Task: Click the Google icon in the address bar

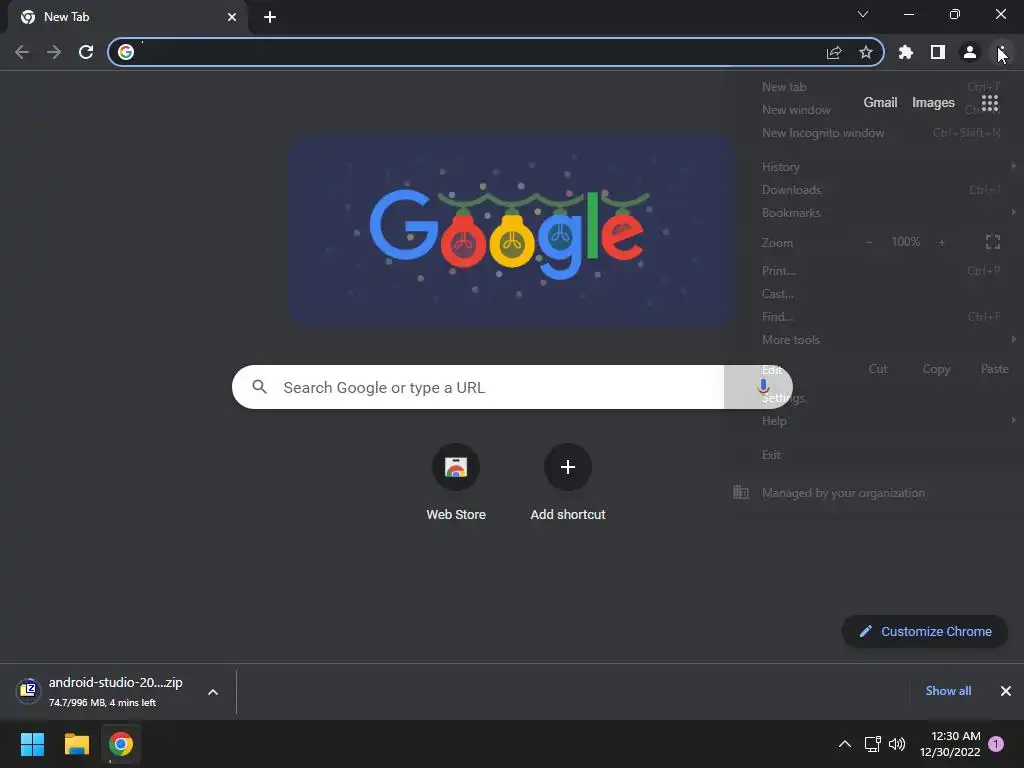Action: pos(126,52)
